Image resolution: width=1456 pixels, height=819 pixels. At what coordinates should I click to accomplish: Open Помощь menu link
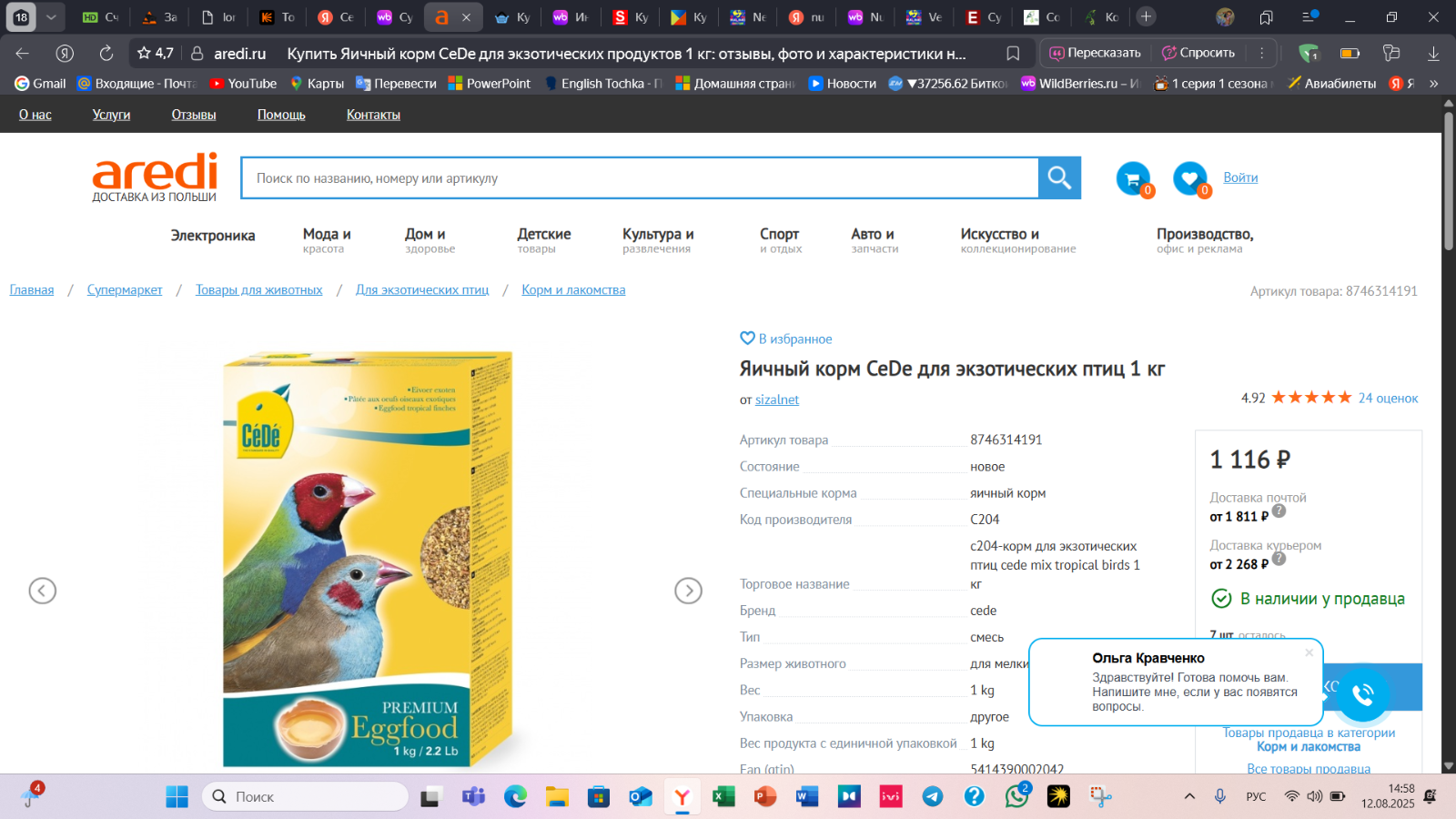click(281, 115)
